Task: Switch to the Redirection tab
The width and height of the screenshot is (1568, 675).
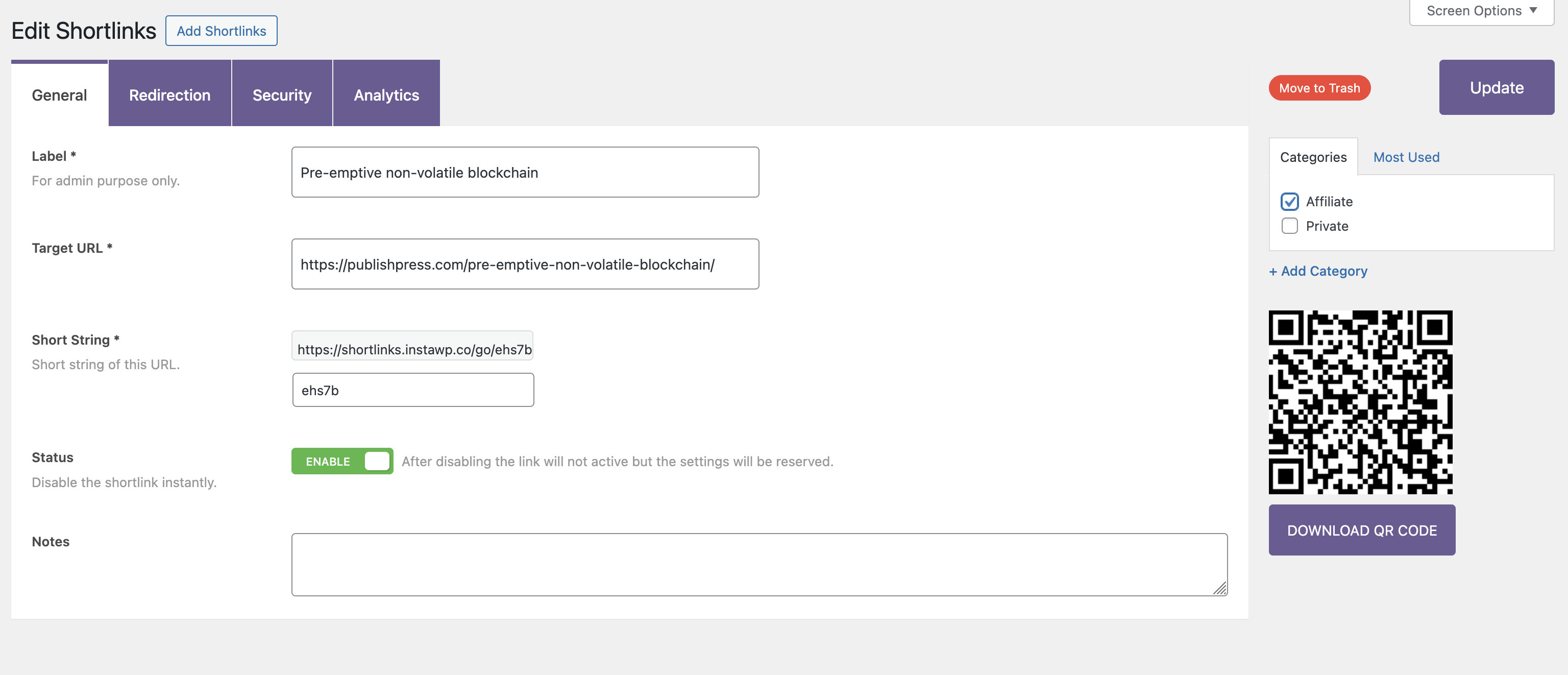Action: click(x=169, y=94)
